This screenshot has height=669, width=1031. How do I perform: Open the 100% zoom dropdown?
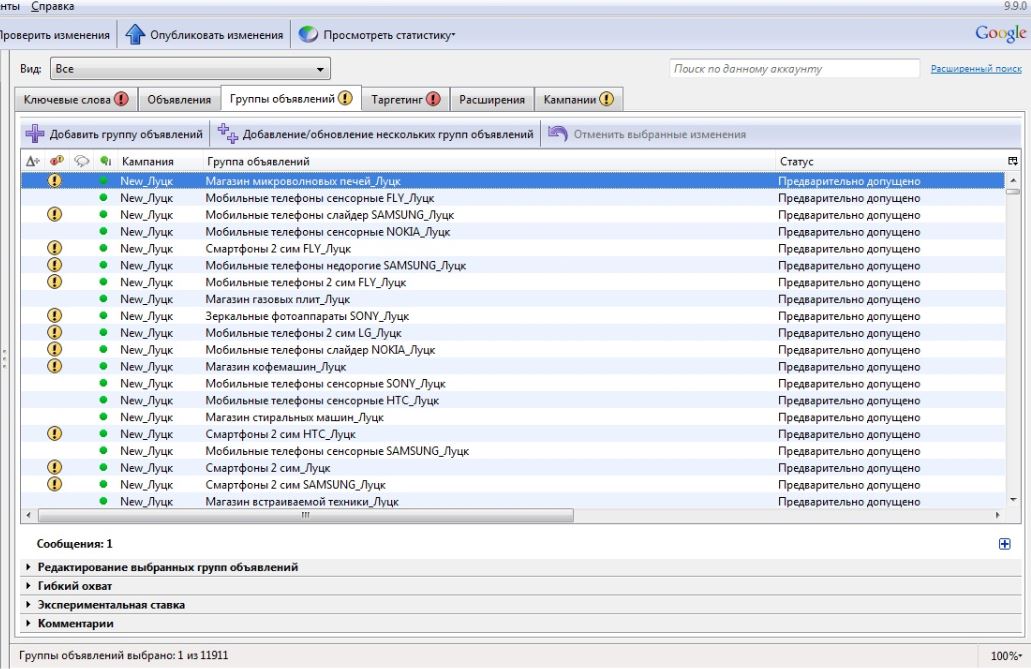pos(1006,656)
